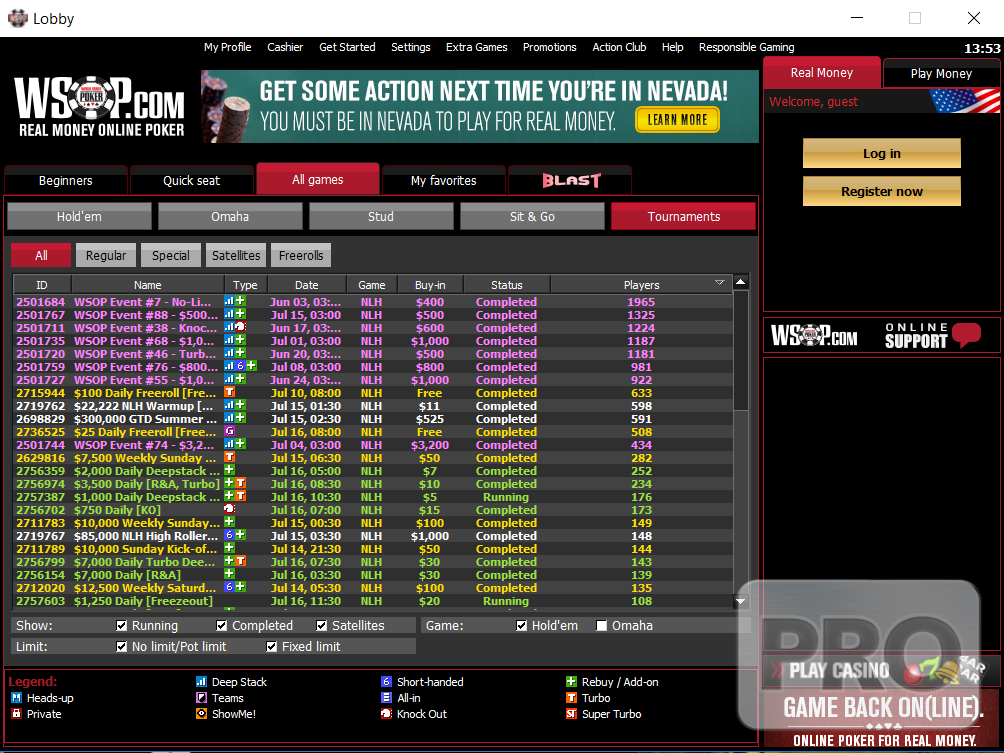Click the Rebuy / Add-on legend icon

point(571,682)
